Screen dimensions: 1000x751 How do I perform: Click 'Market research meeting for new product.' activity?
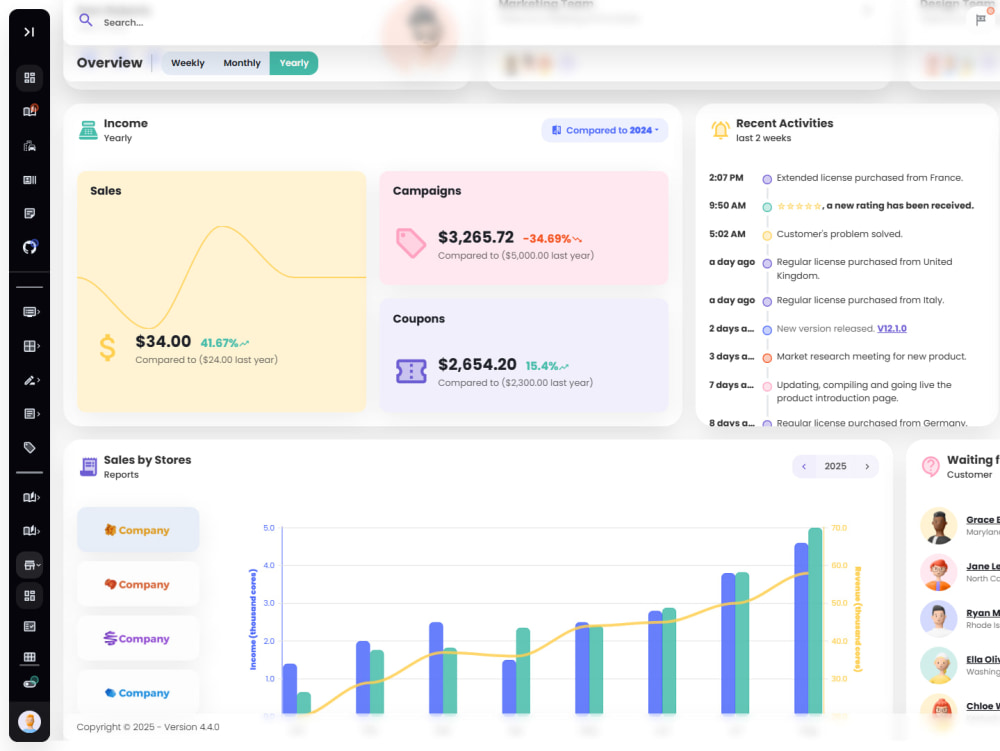(x=871, y=356)
